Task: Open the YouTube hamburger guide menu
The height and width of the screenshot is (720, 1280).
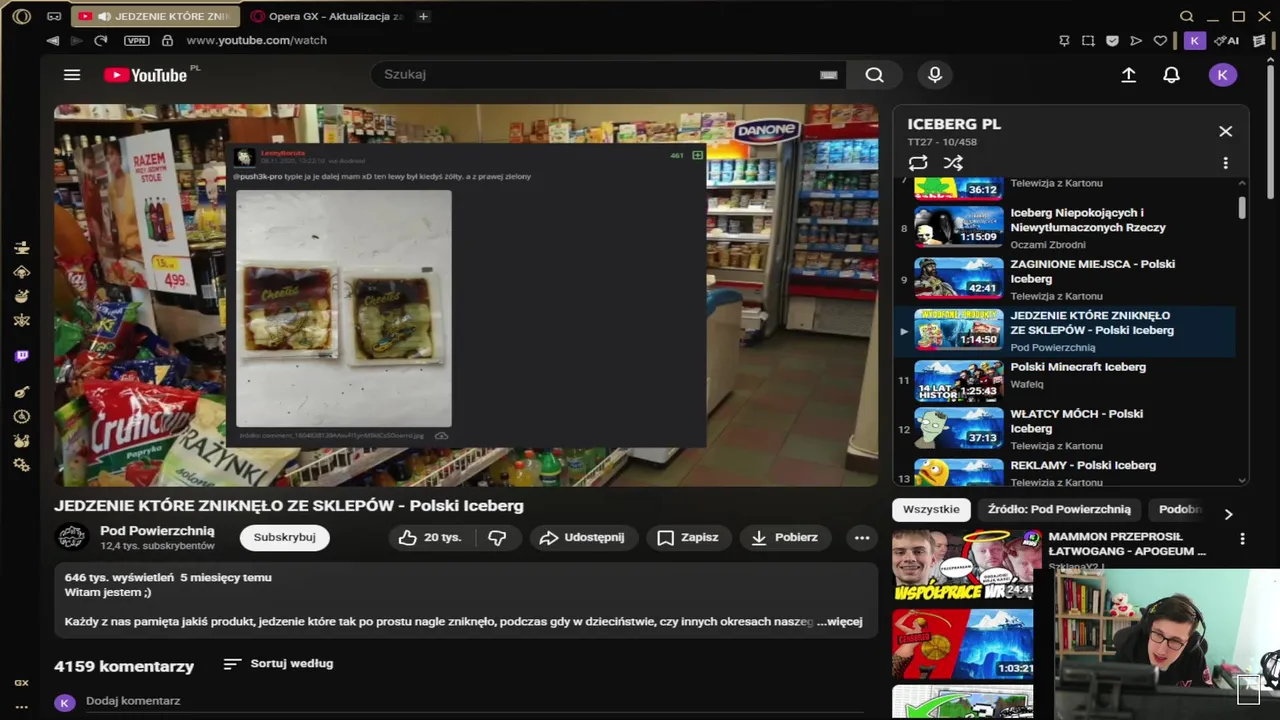Action: 72,75
